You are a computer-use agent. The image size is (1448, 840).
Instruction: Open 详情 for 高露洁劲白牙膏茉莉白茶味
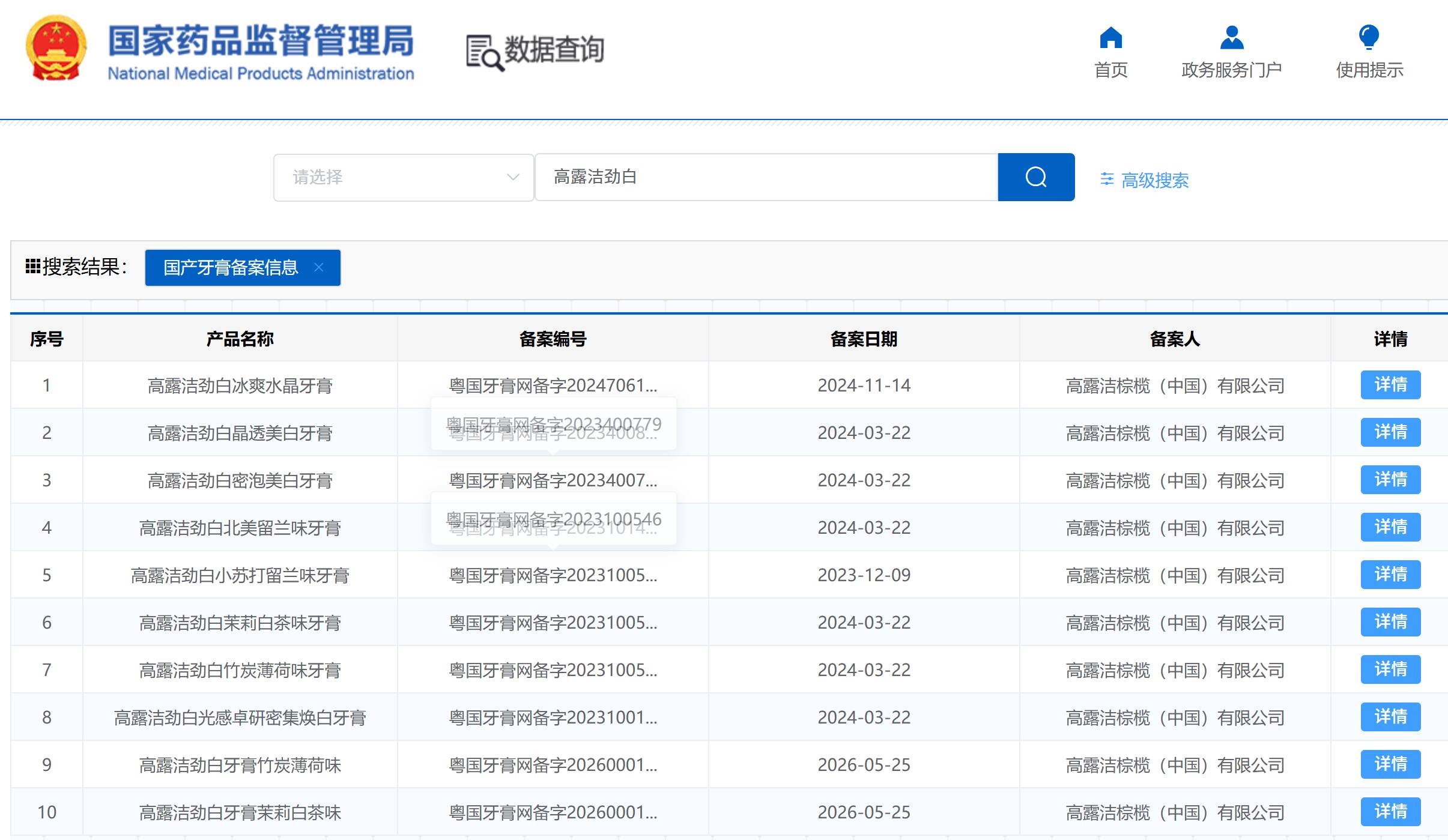(1390, 812)
